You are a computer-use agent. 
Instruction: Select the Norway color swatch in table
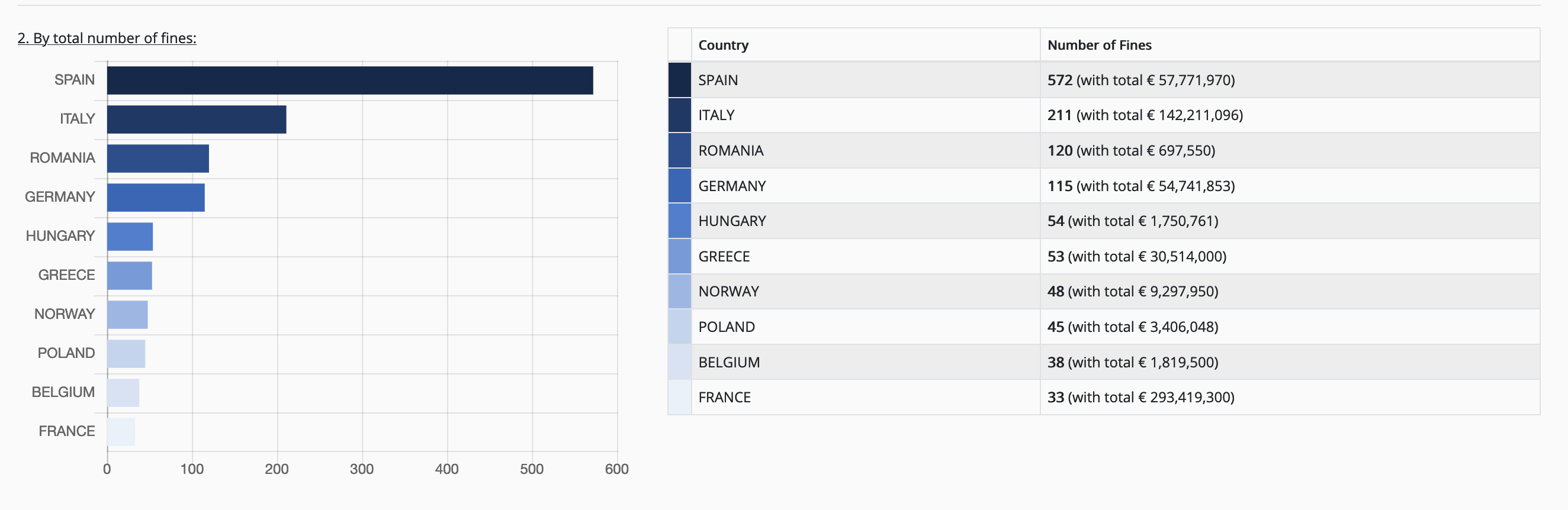pos(679,292)
